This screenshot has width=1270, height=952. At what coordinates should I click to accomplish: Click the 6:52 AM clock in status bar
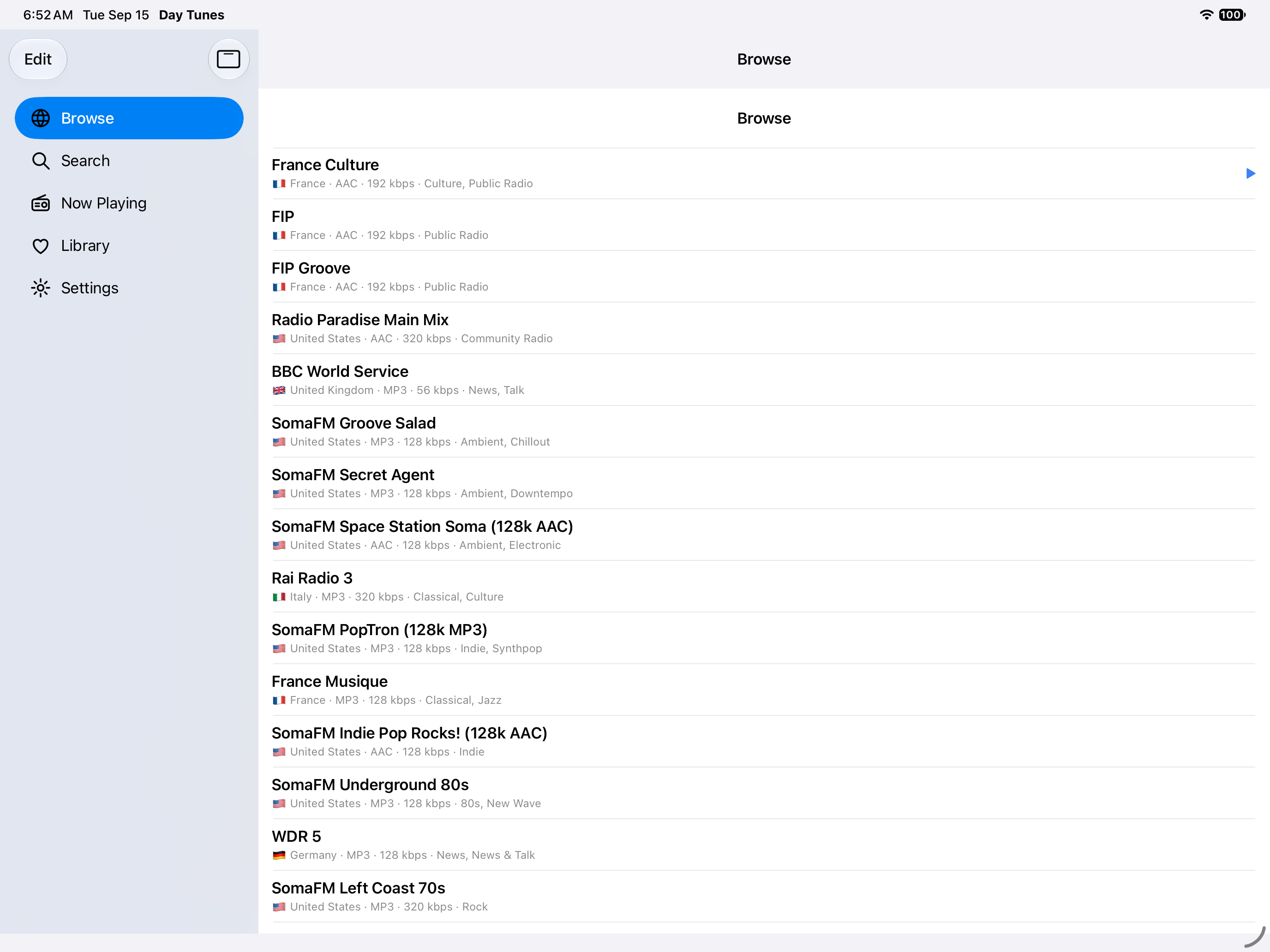(48, 15)
